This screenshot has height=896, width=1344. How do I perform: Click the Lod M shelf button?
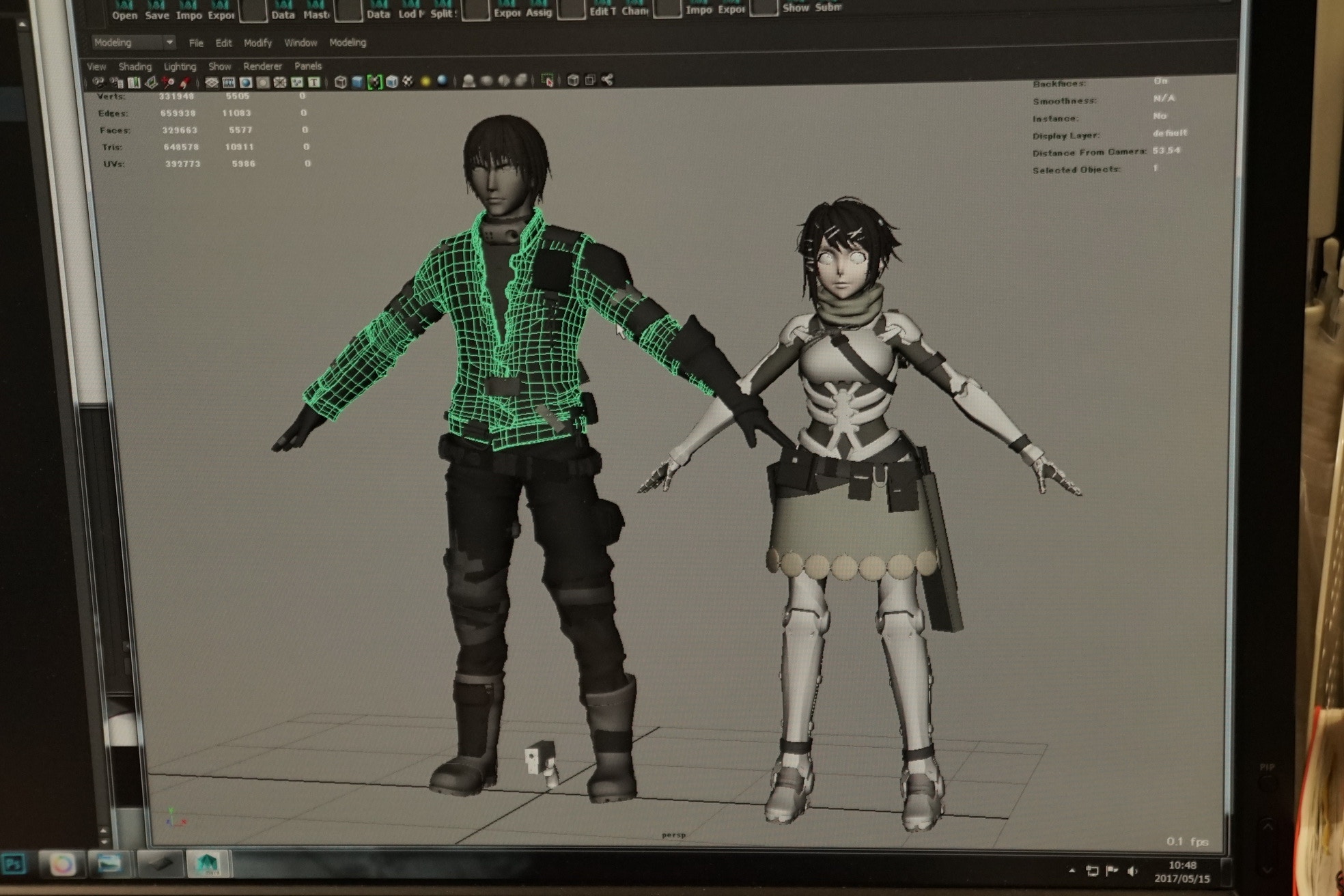click(x=410, y=10)
